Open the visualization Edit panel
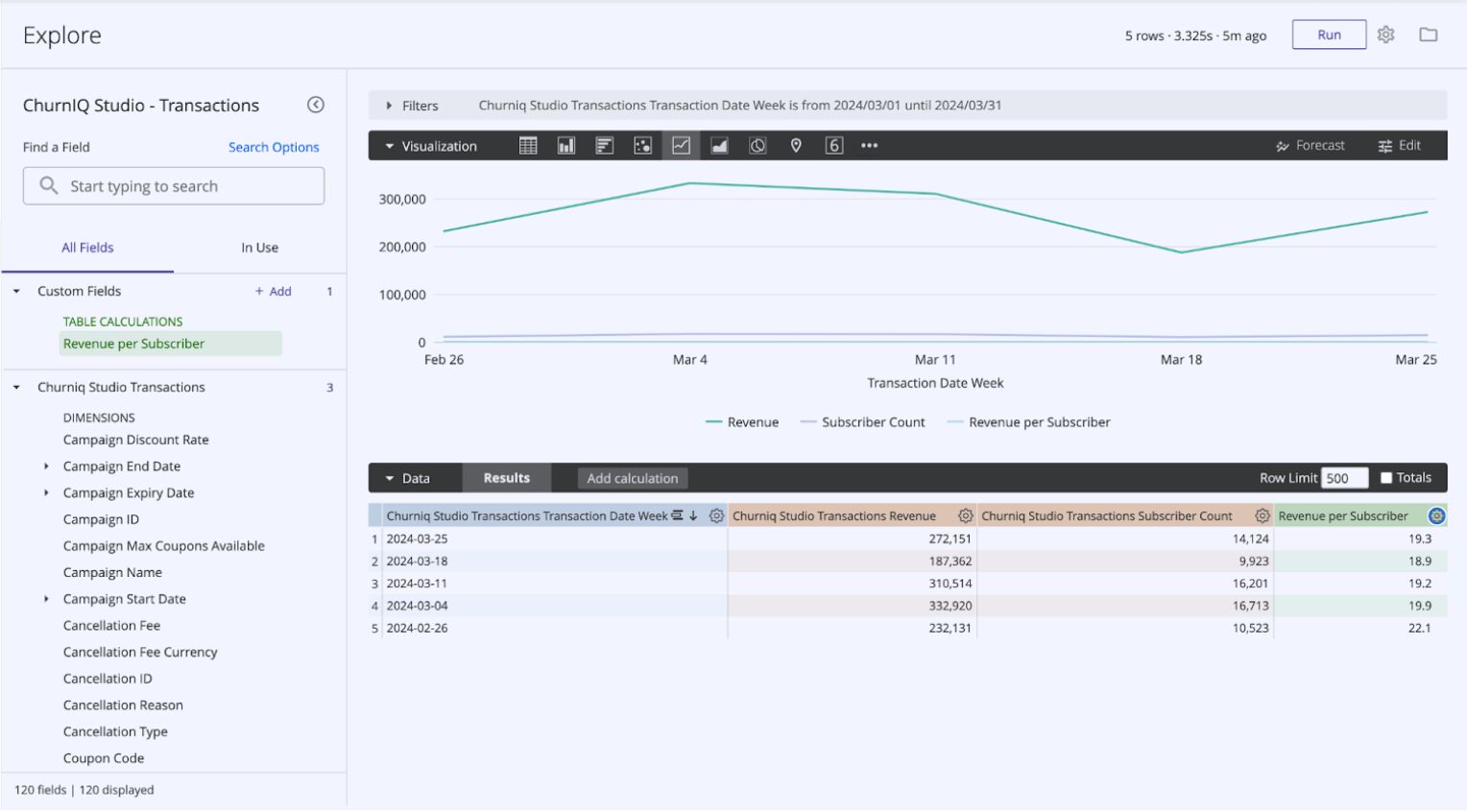This screenshot has width=1467, height=812. pyautogui.click(x=1400, y=146)
